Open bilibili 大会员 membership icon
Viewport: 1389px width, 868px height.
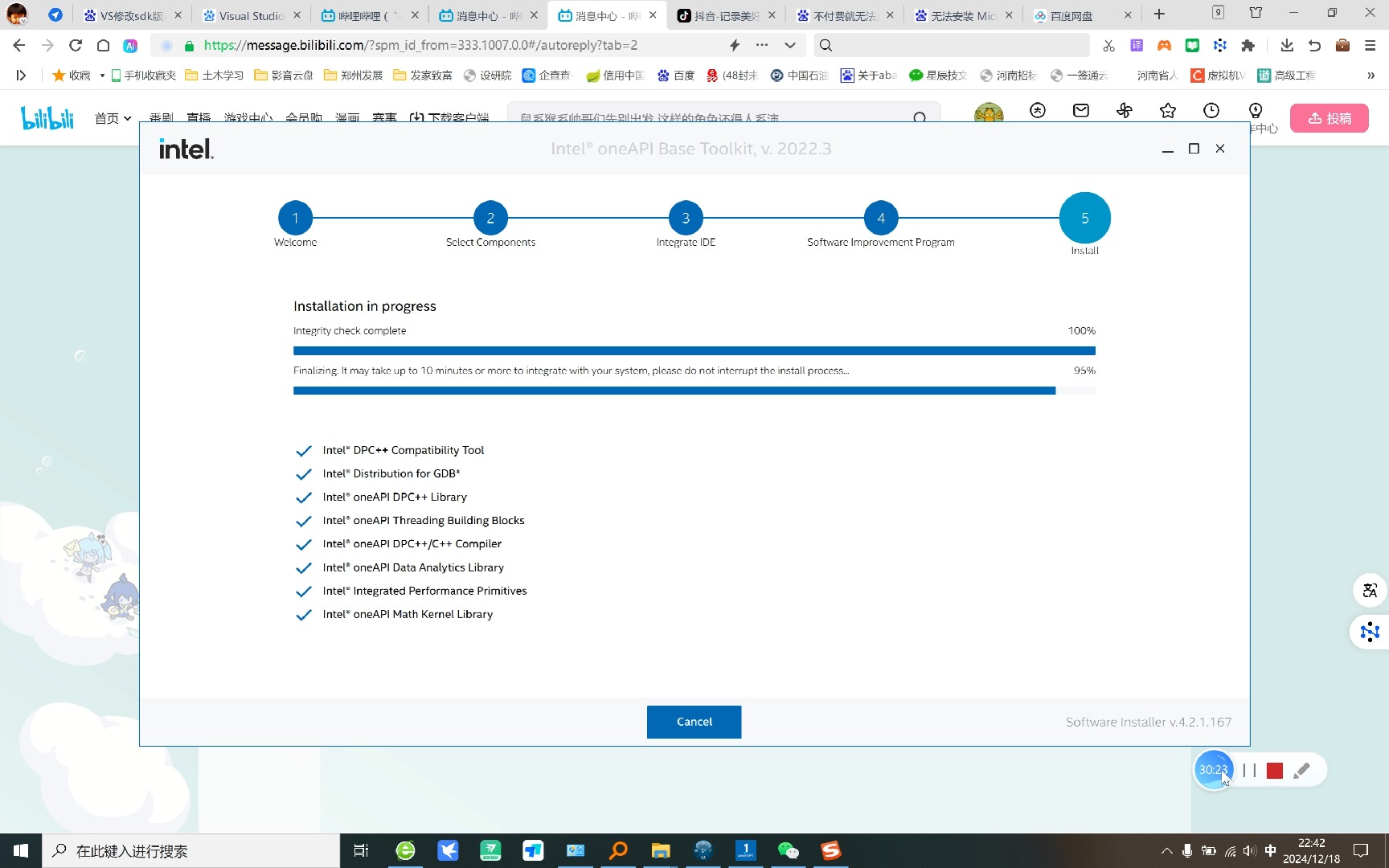[x=1038, y=111]
